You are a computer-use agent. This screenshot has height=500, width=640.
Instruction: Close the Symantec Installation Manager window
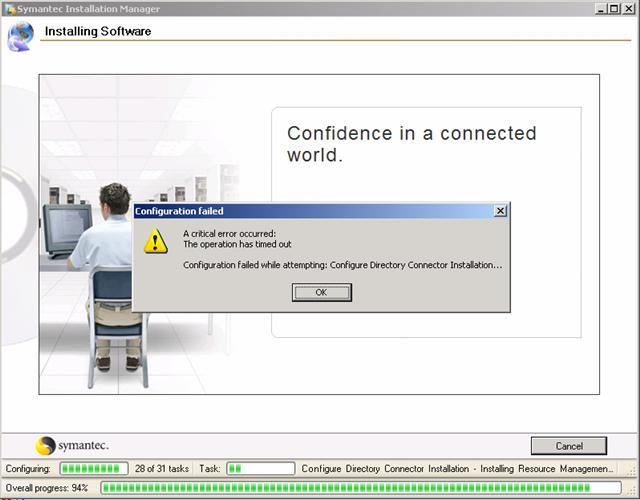tap(629, 7)
